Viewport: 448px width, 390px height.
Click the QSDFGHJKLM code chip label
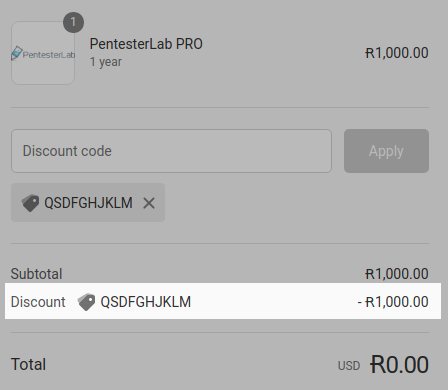[x=88, y=203]
